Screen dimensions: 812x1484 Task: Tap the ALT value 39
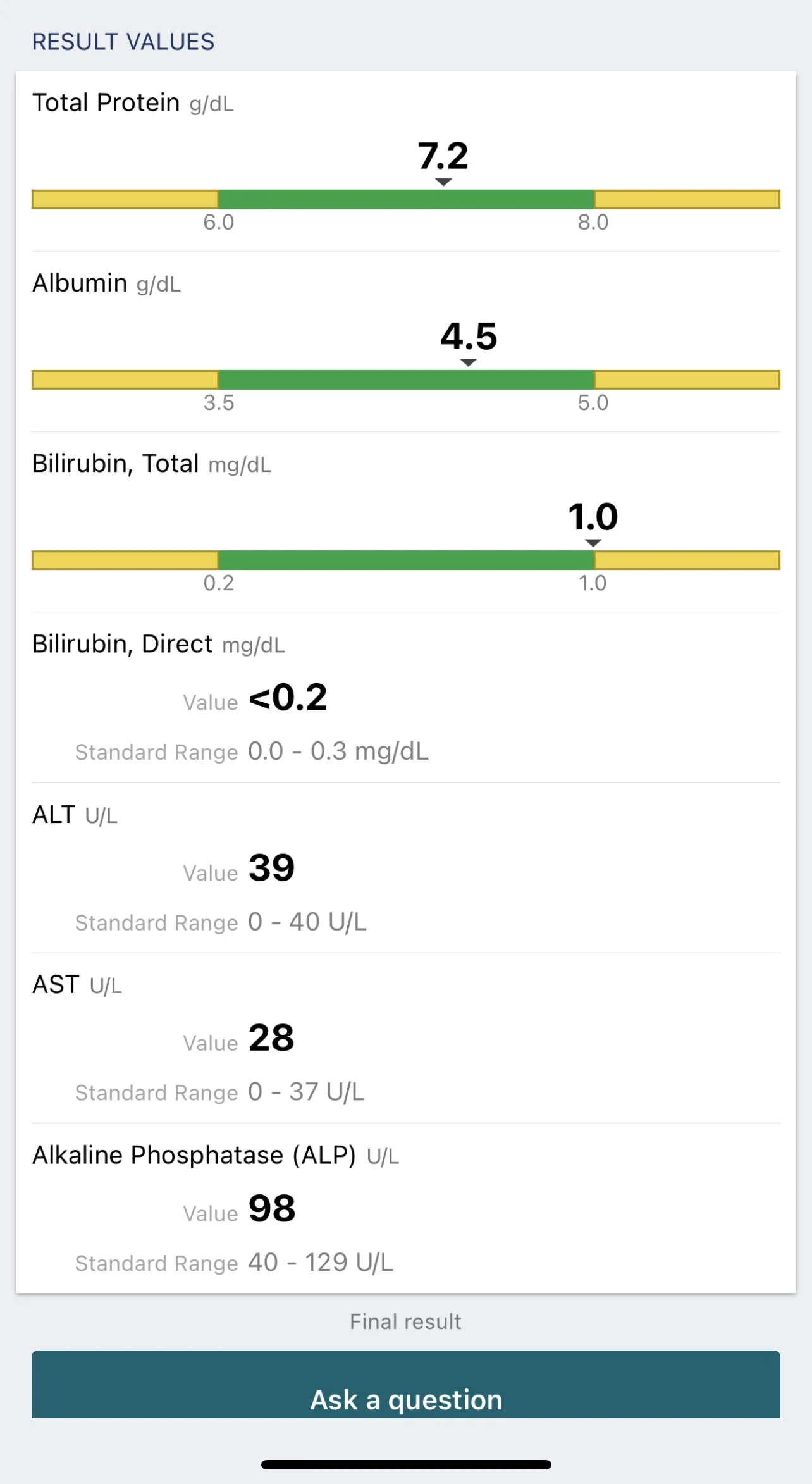(272, 867)
